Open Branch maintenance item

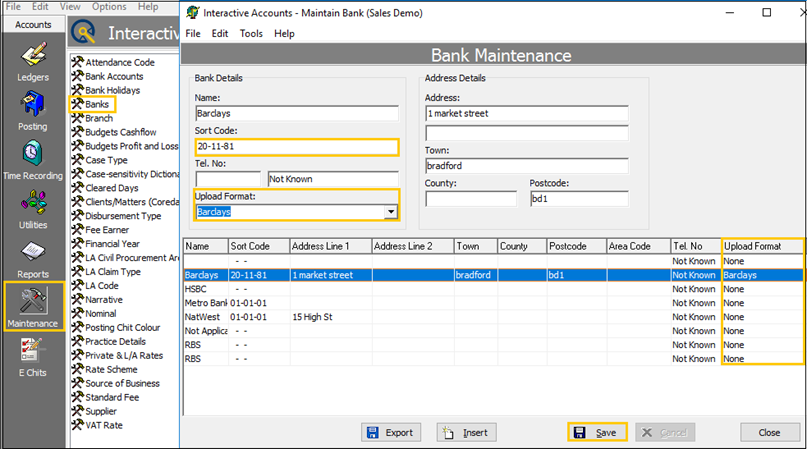98,118
